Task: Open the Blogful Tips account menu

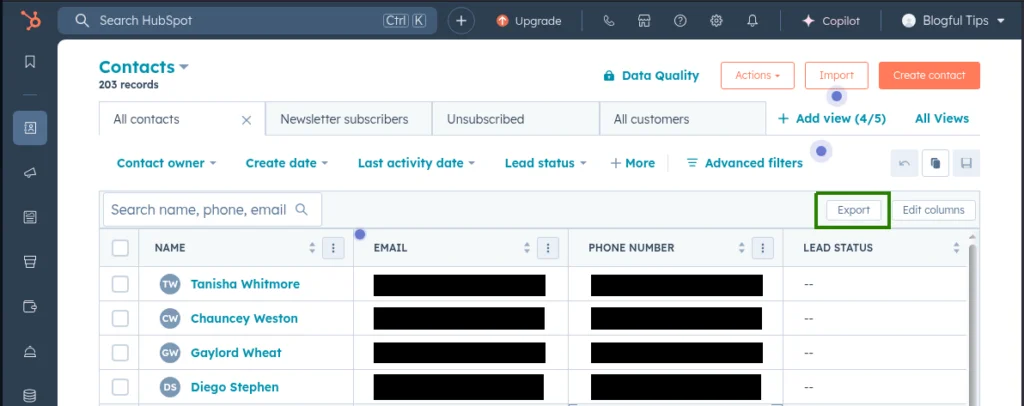Action: 953,21
